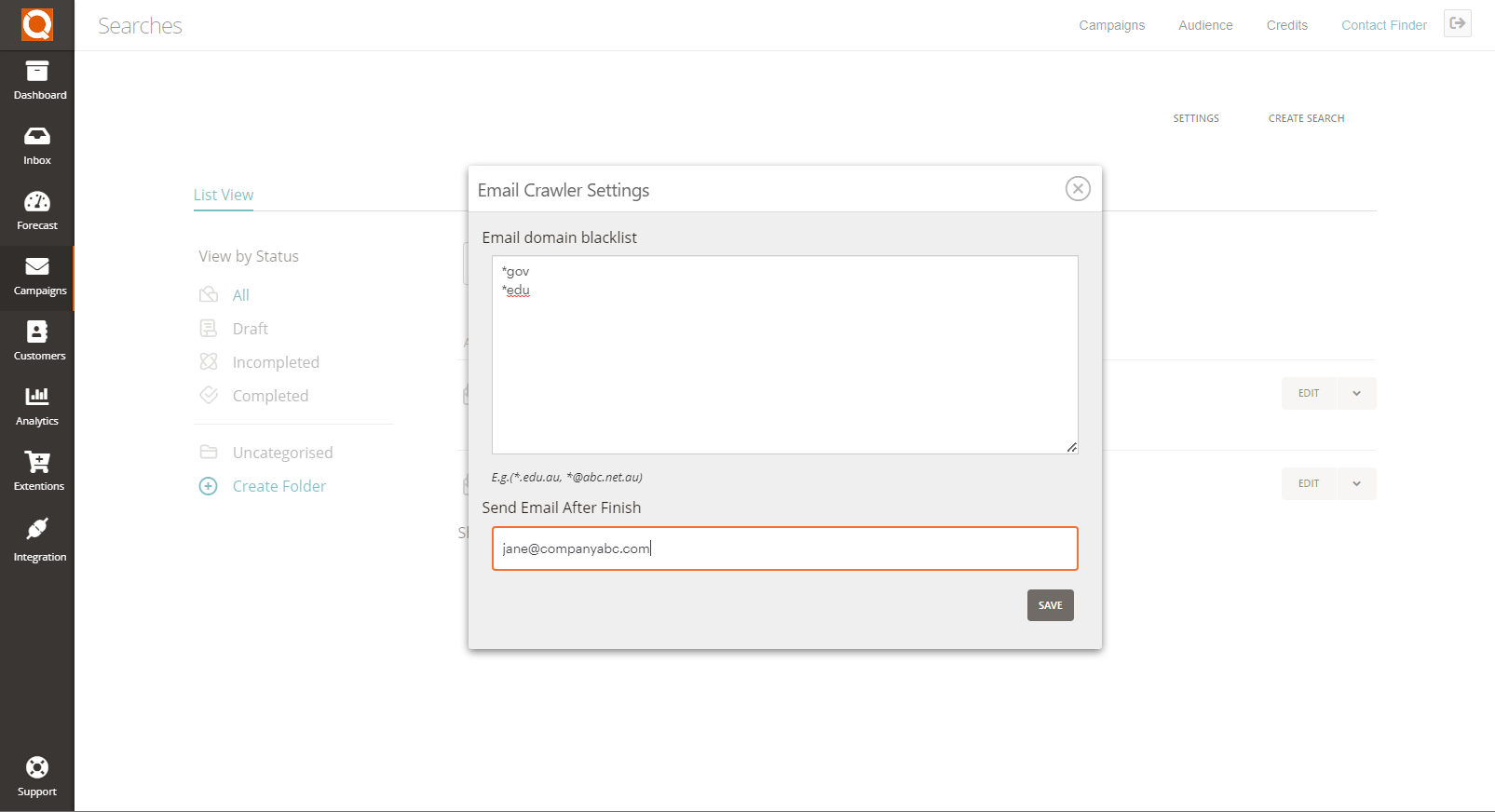Click the Create Folder link

pos(279,486)
